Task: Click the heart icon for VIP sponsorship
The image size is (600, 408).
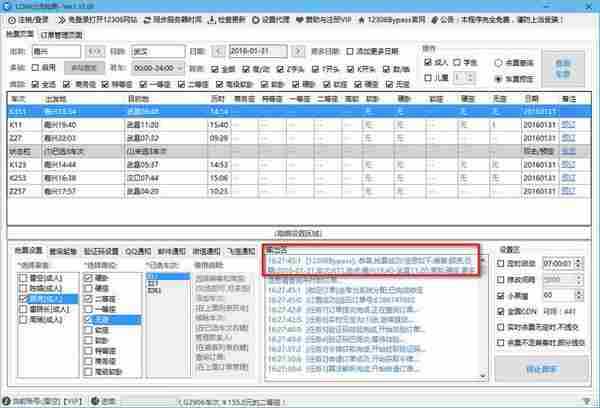Action: (299, 20)
